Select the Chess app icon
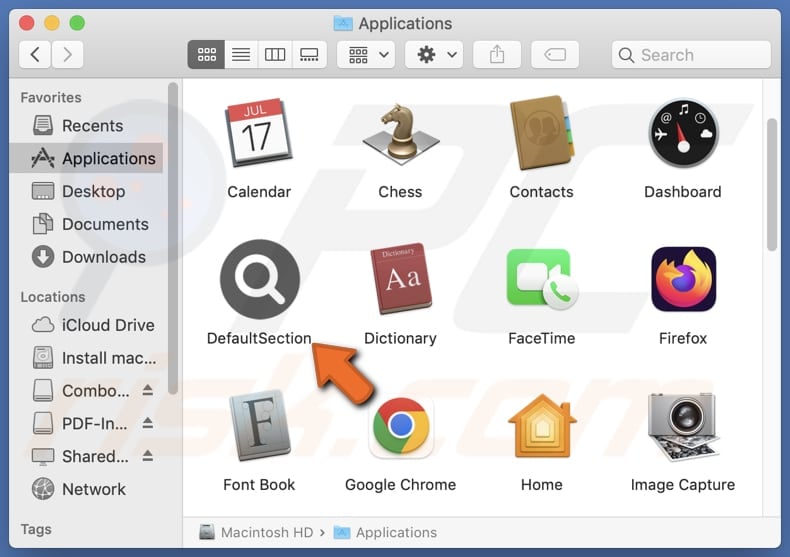The image size is (790, 557). [x=401, y=134]
